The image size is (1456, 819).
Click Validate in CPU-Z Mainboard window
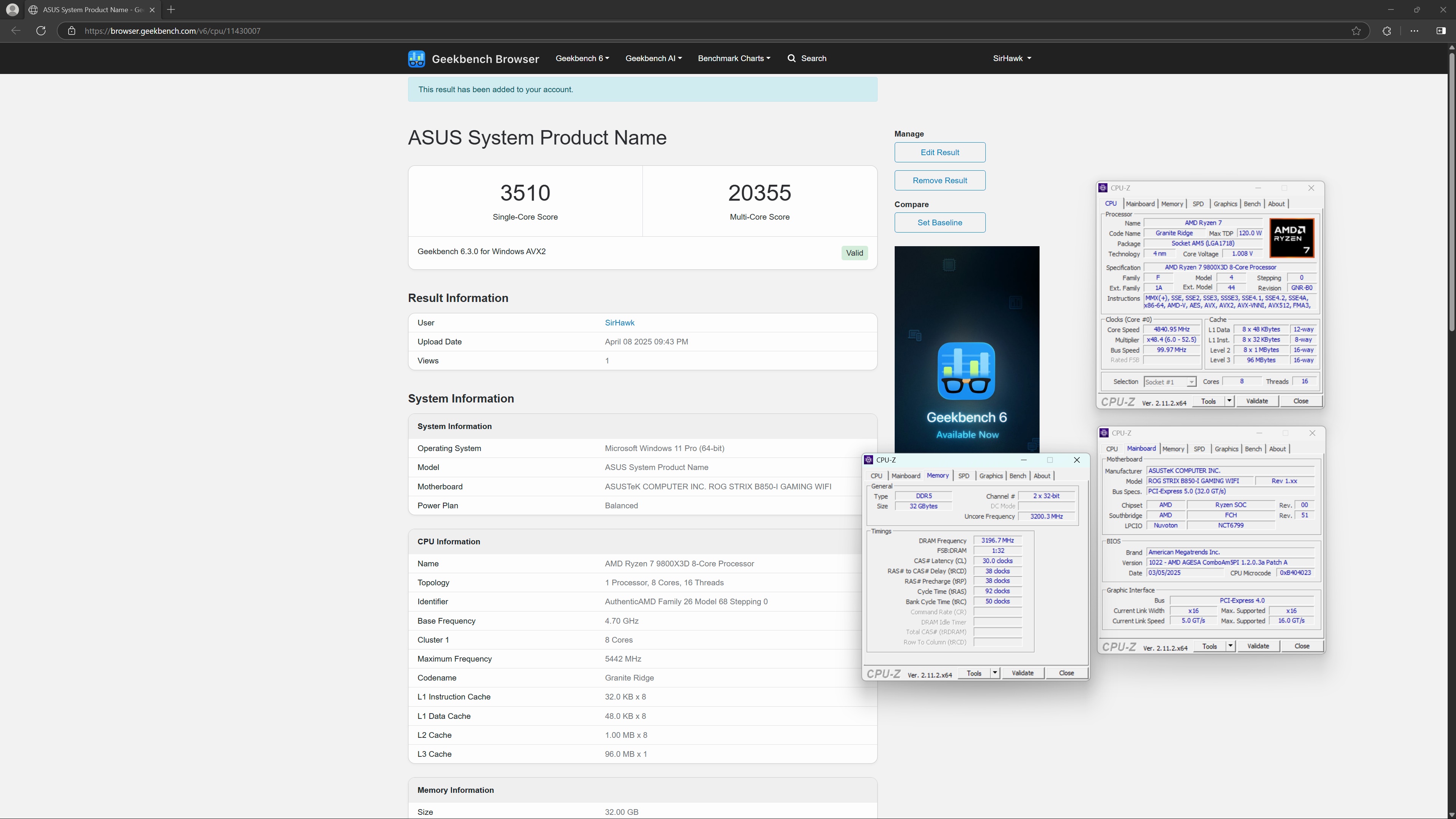[1258, 646]
